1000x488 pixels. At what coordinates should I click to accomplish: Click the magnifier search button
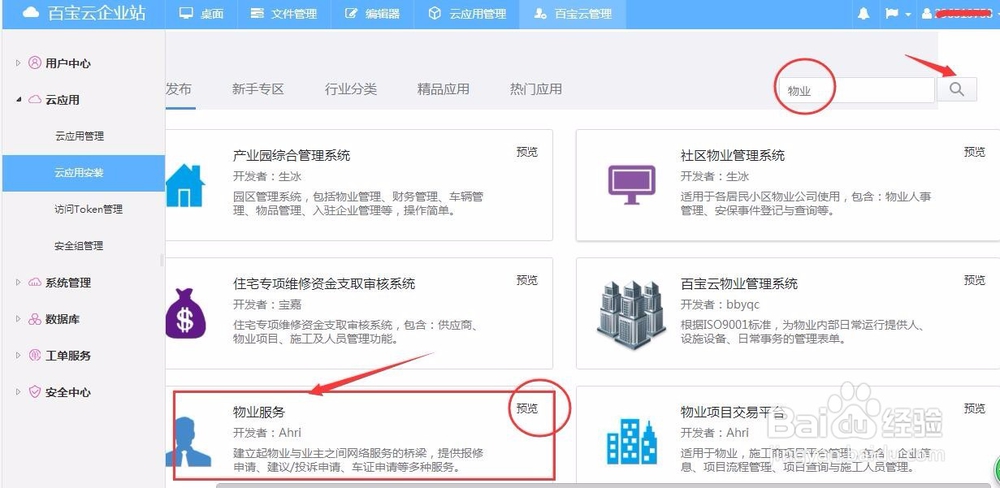click(957, 89)
